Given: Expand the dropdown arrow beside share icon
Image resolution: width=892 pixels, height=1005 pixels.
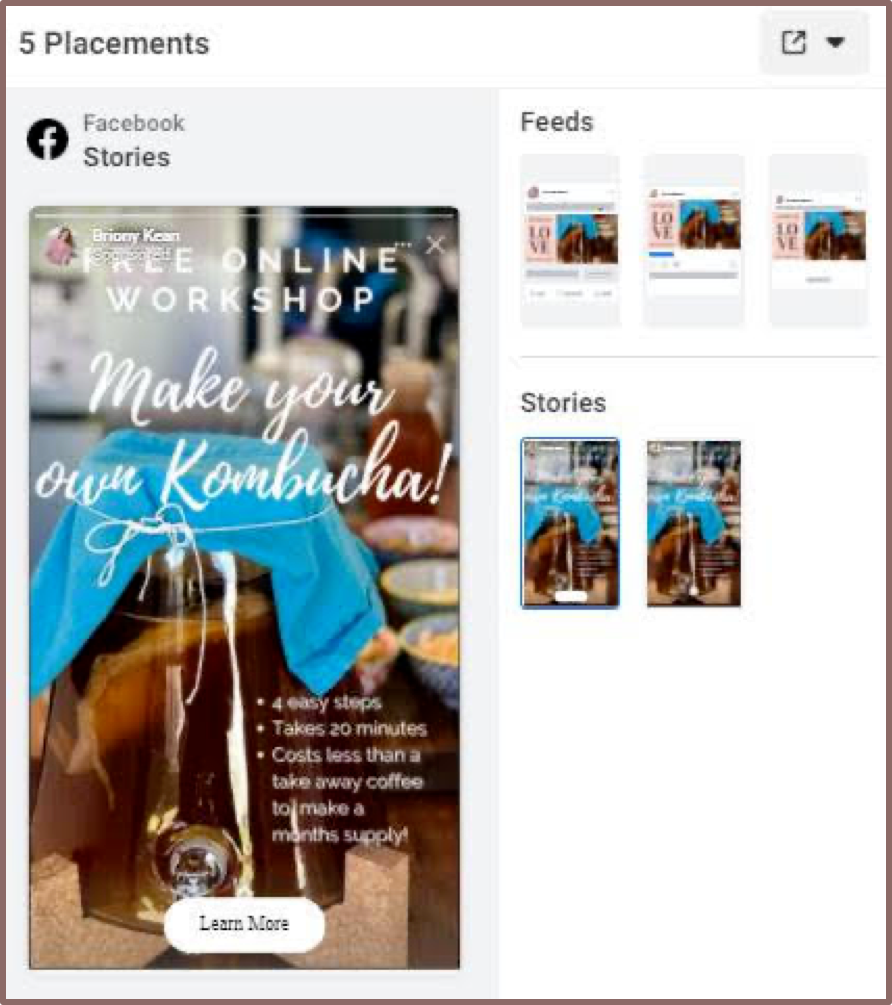Looking at the screenshot, I should point(835,42).
